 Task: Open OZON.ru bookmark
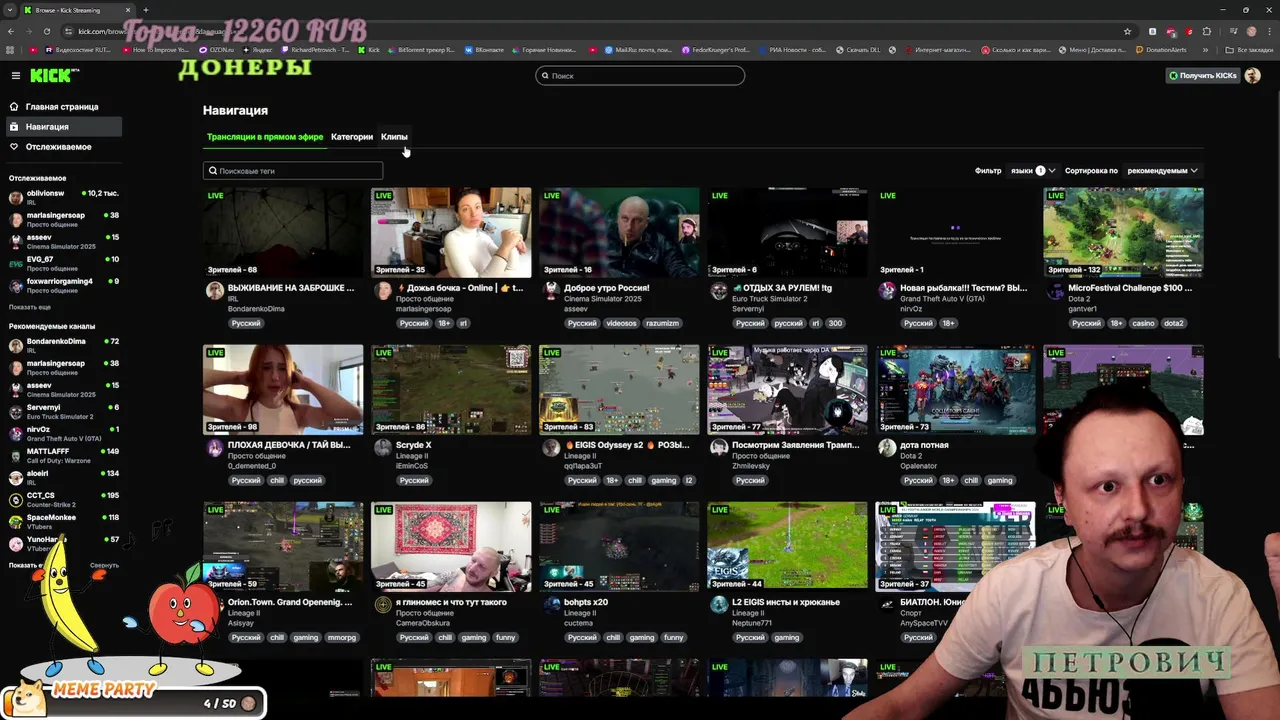216,49
